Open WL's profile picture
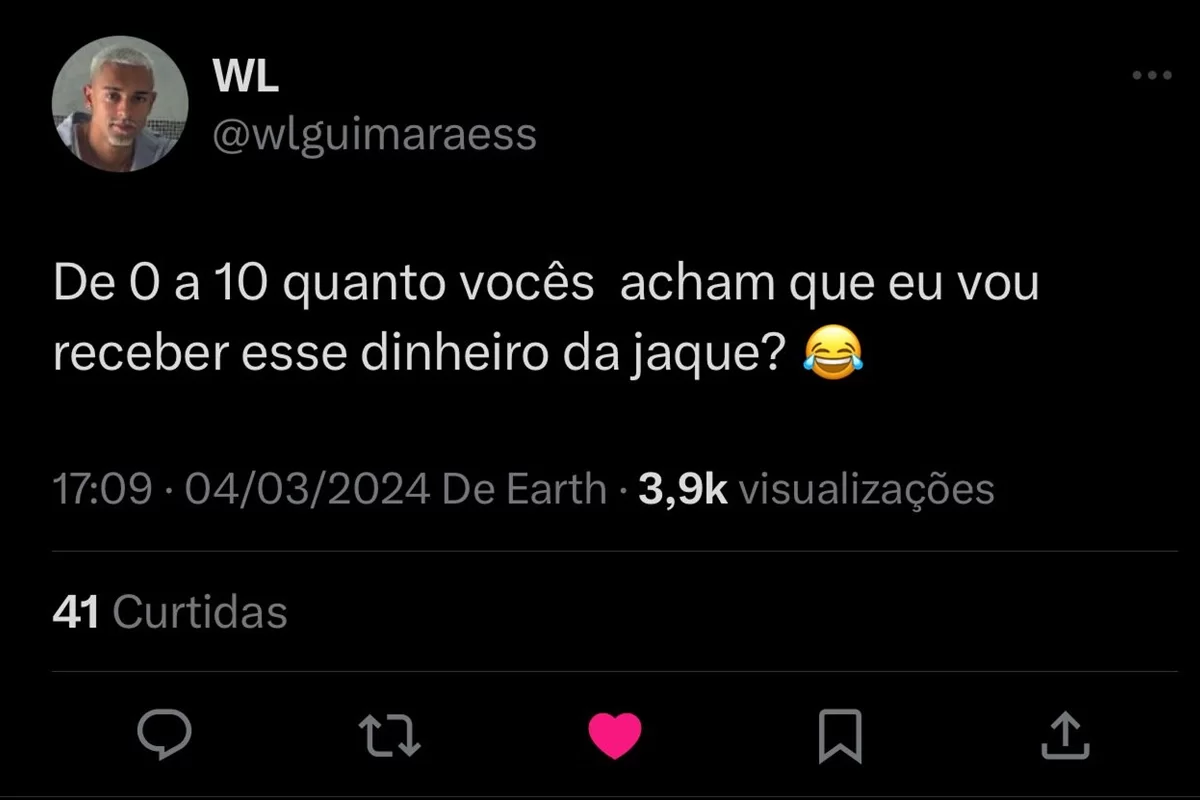The width and height of the screenshot is (1200, 800). (x=120, y=104)
